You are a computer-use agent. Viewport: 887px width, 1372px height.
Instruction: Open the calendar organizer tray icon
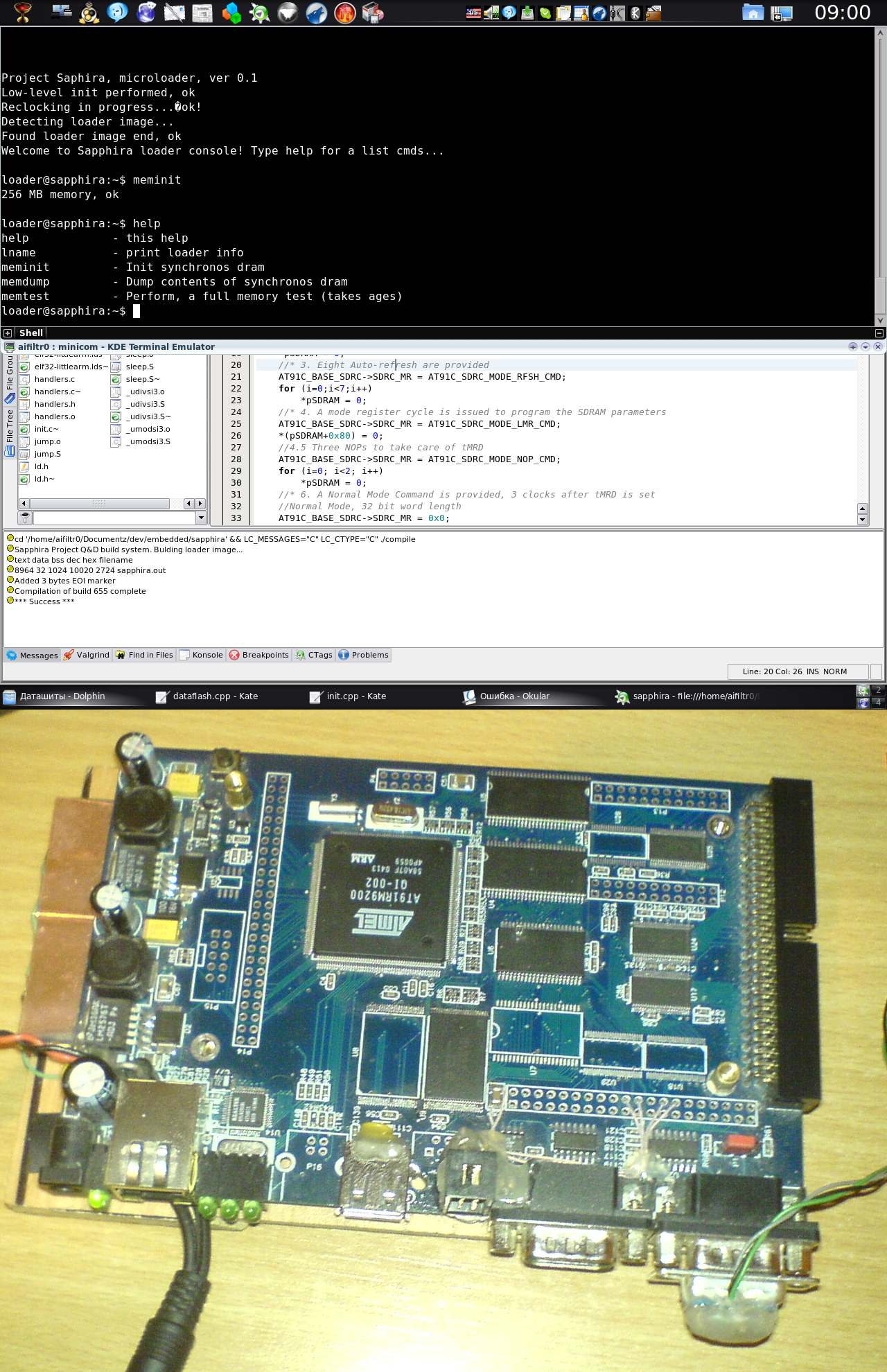581,12
